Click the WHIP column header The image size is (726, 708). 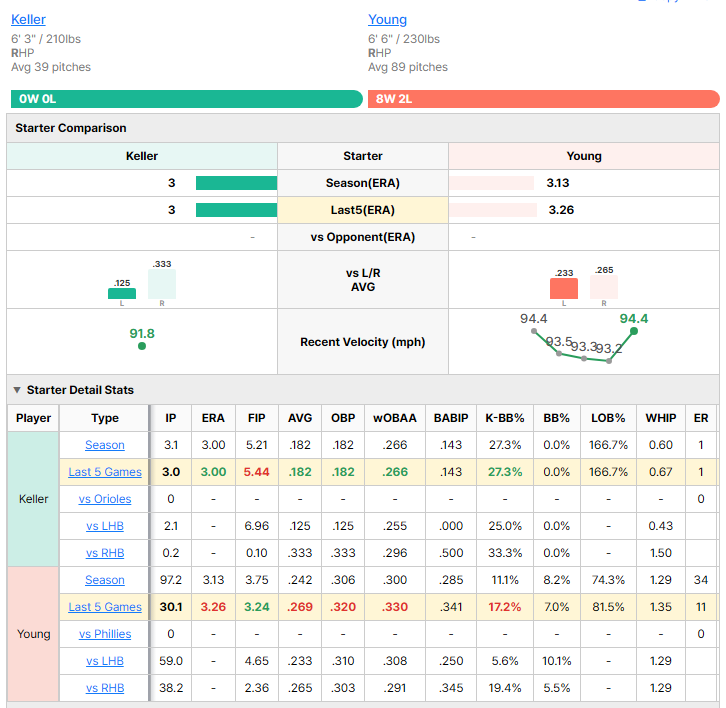[x=661, y=418]
